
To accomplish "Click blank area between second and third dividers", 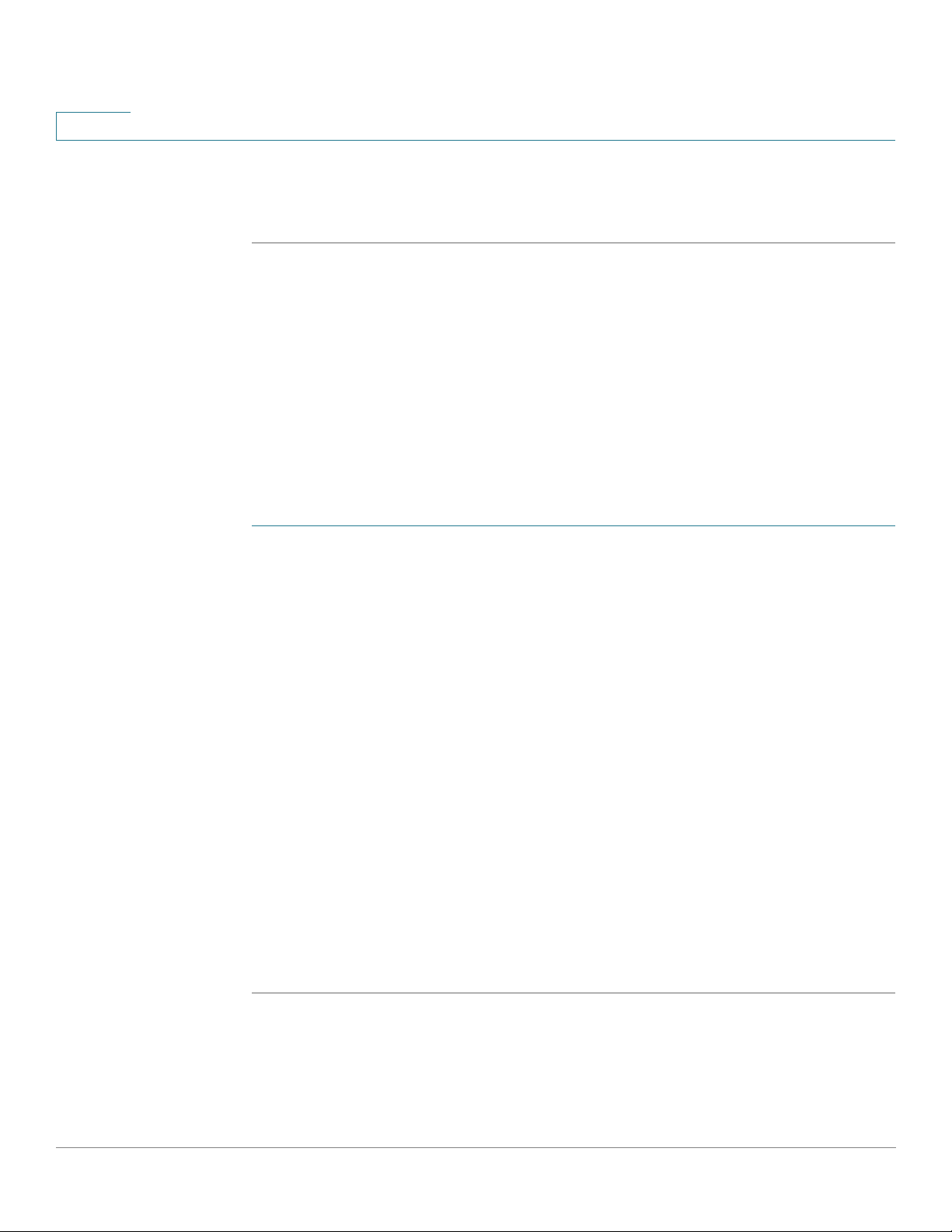I will [574, 759].
